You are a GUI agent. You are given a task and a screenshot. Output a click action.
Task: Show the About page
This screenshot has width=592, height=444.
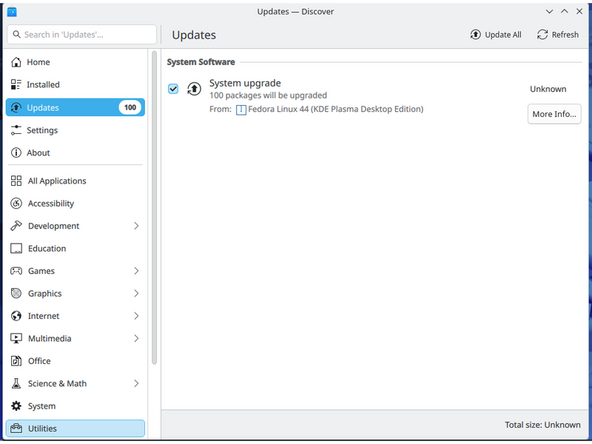pyautogui.click(x=75, y=153)
